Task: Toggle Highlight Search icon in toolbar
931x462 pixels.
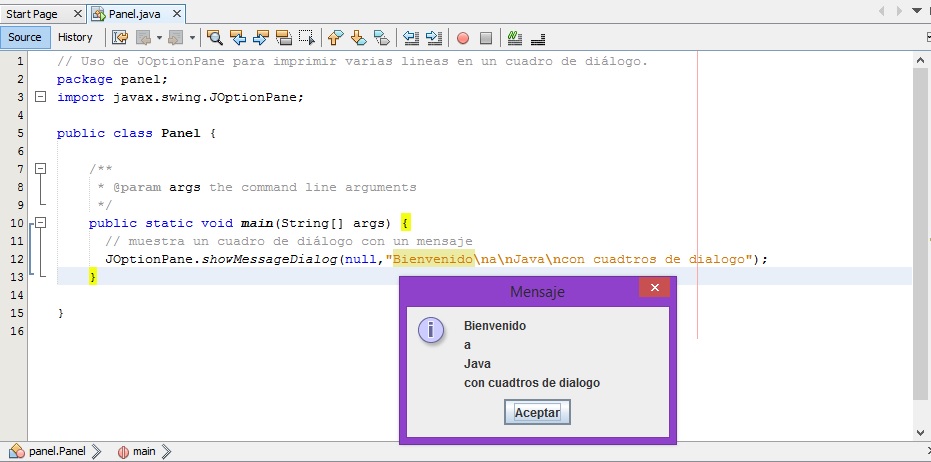Action: 285,38
